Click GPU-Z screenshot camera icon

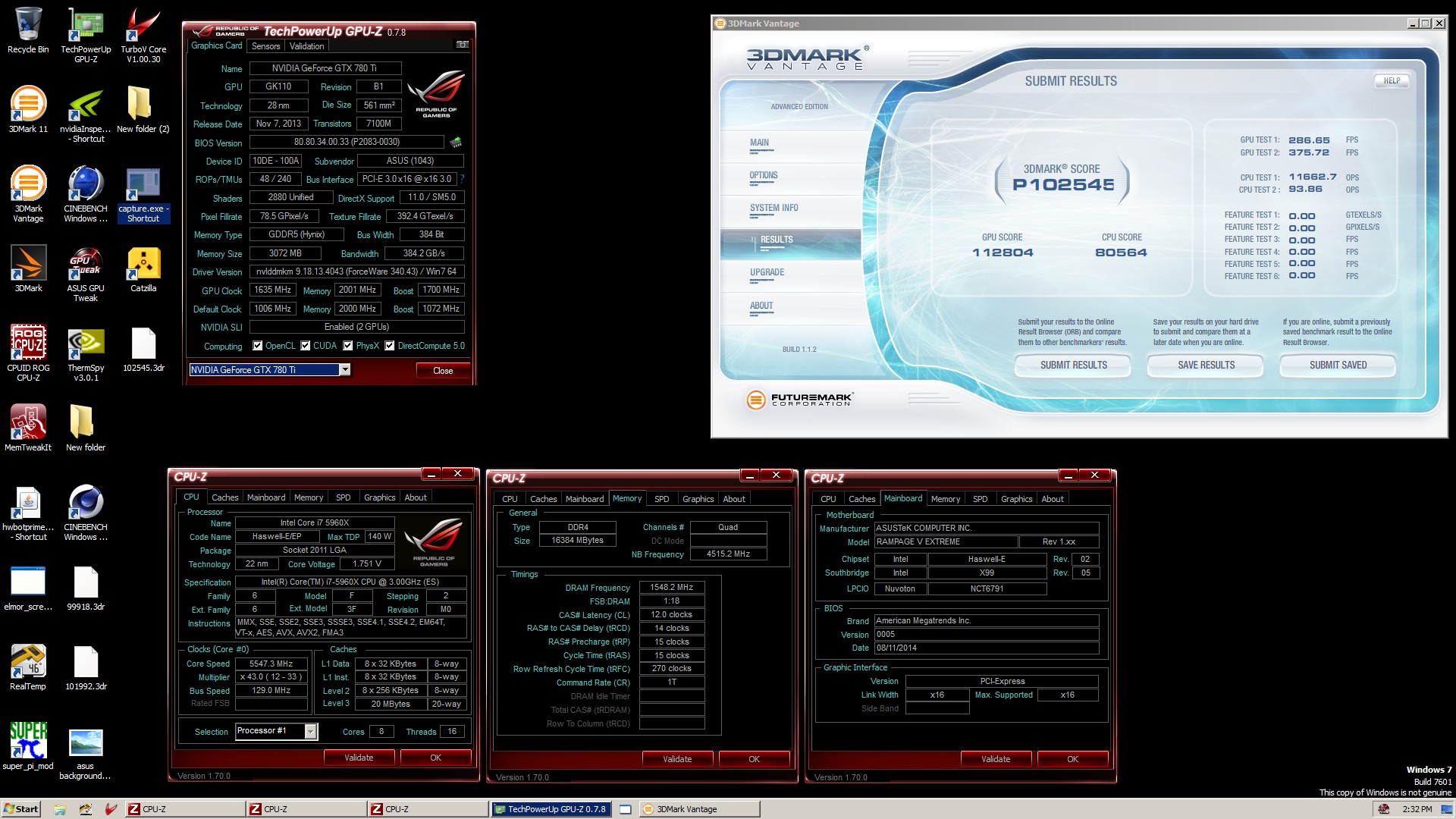(x=462, y=45)
